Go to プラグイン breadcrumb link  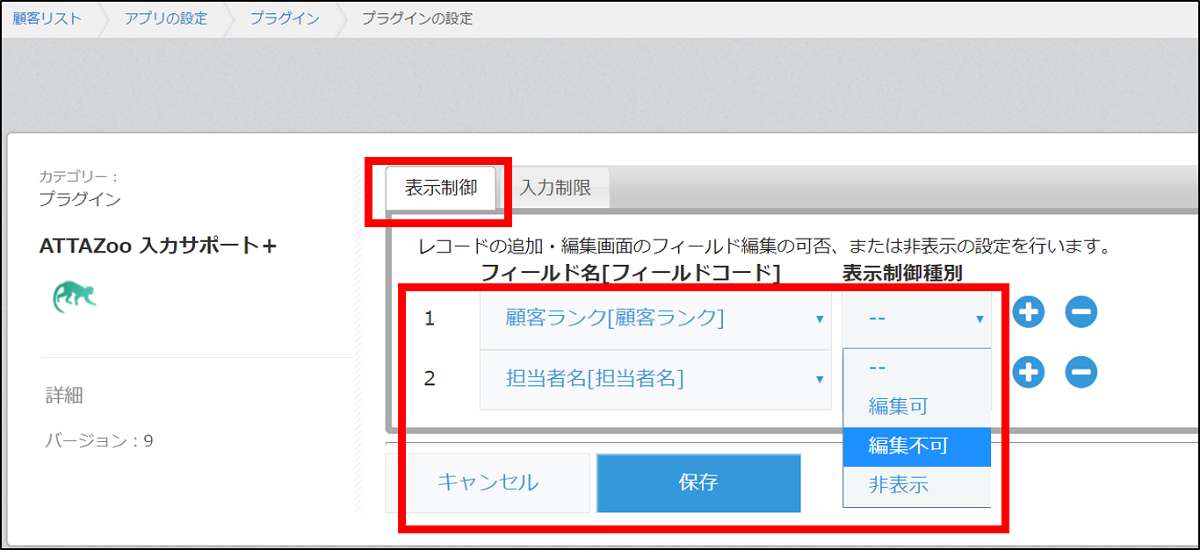click(285, 18)
